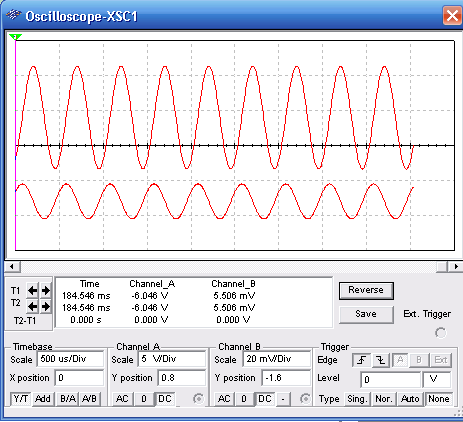Click Trigger Level value field
The image size is (463, 422).
391,380
